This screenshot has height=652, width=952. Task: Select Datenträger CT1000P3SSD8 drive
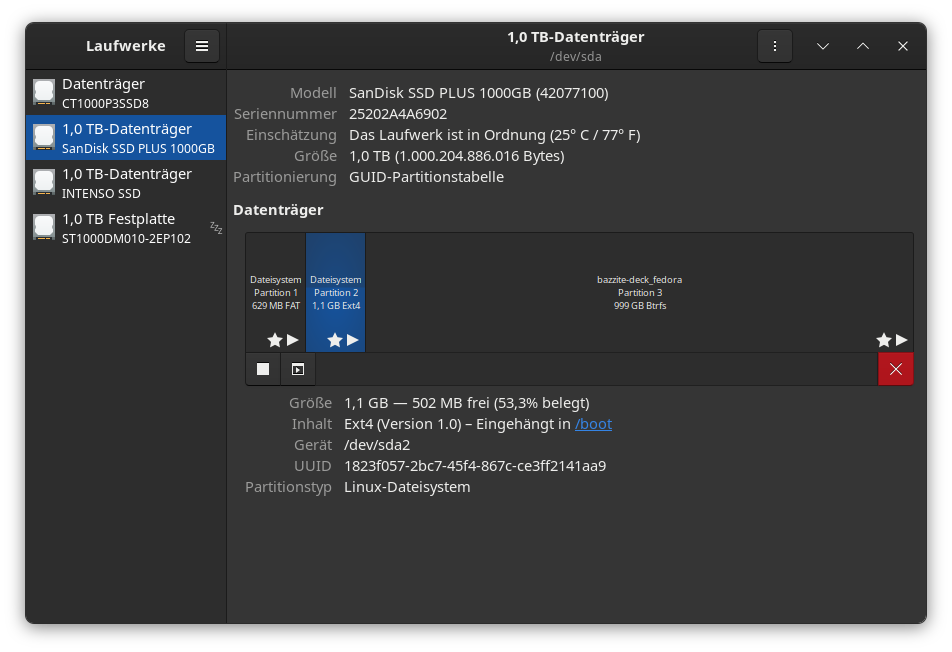[x=126, y=93]
